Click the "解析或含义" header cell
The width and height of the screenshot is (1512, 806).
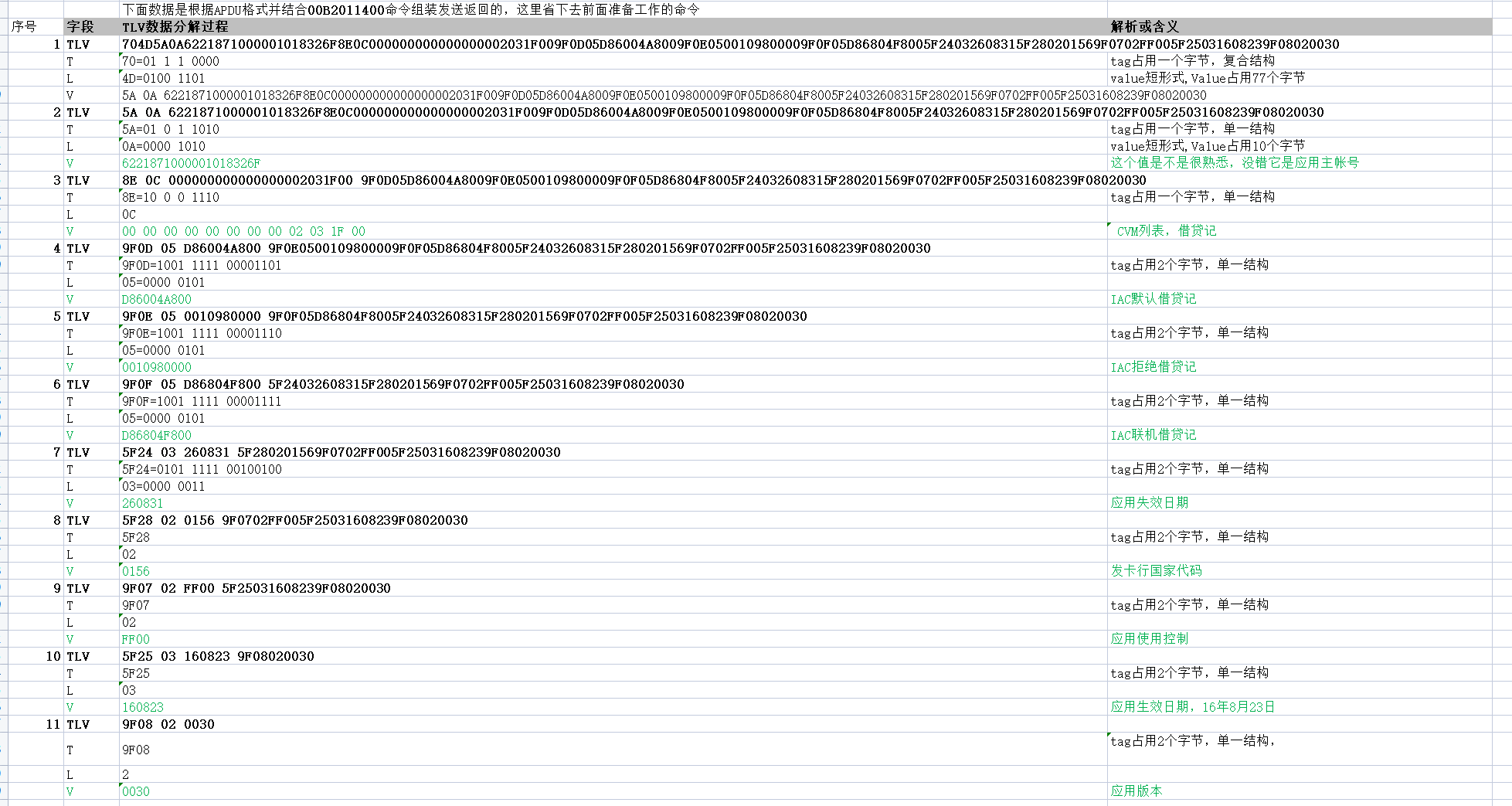[1144, 27]
